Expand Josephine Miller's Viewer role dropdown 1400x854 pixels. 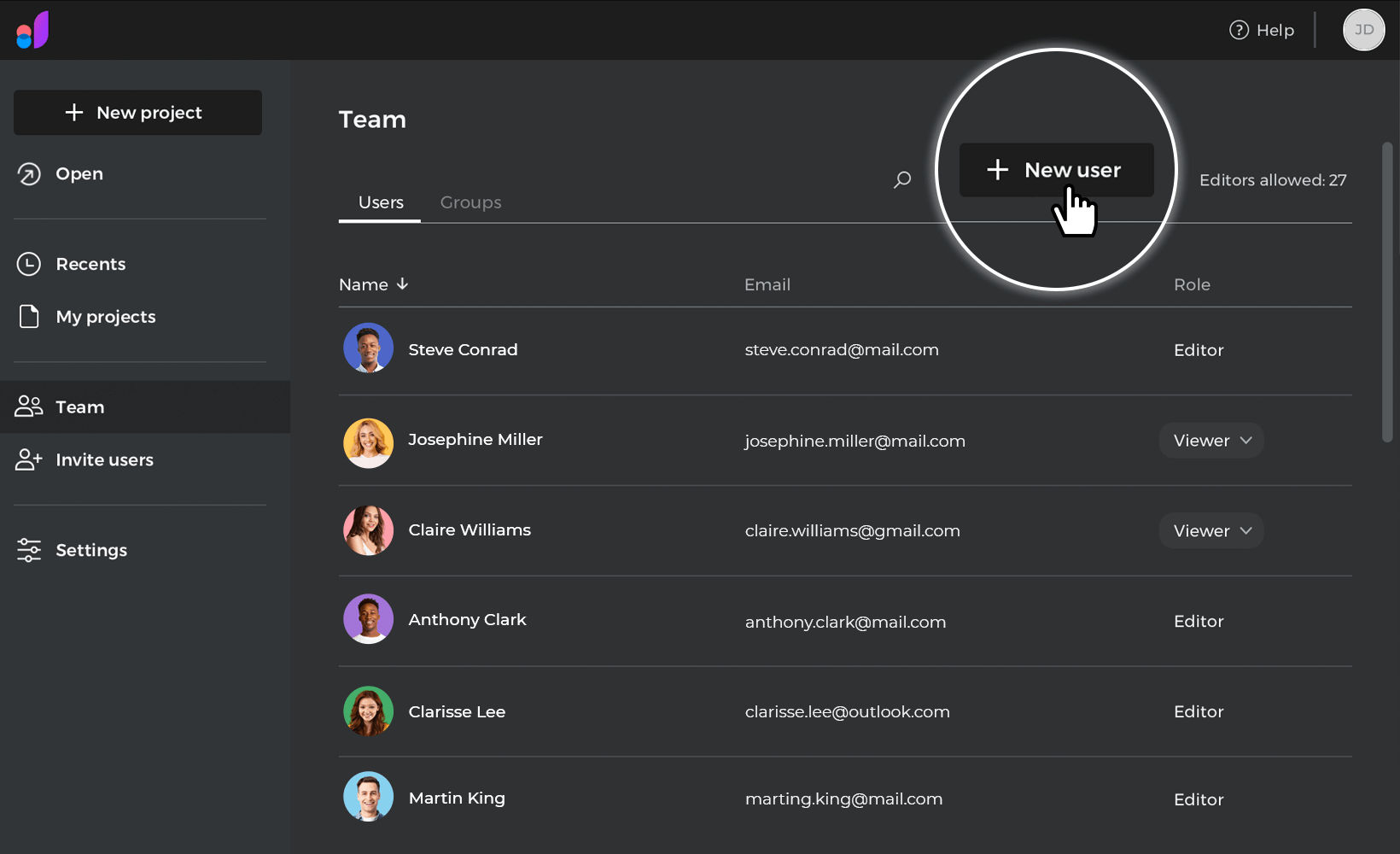(1210, 441)
